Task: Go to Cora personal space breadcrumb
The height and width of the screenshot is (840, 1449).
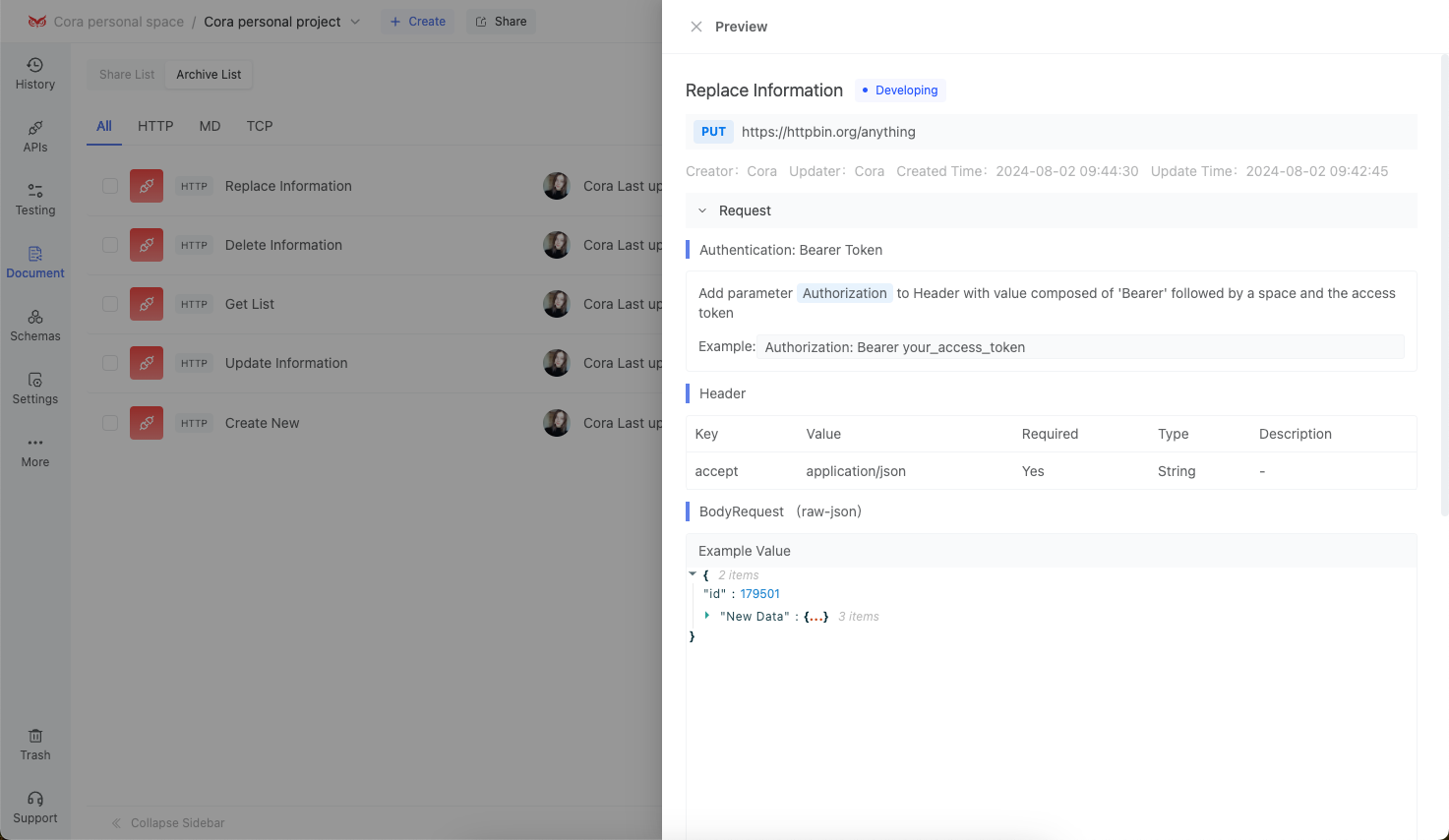Action: click(118, 22)
